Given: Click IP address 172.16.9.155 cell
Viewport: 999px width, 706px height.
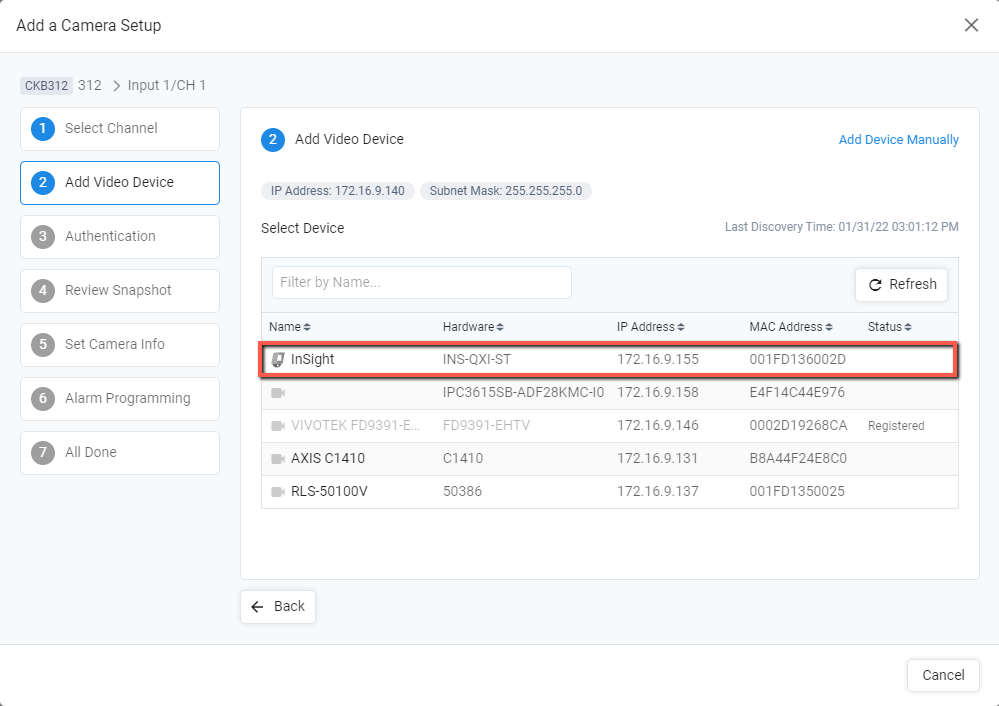Looking at the screenshot, I should (658, 359).
